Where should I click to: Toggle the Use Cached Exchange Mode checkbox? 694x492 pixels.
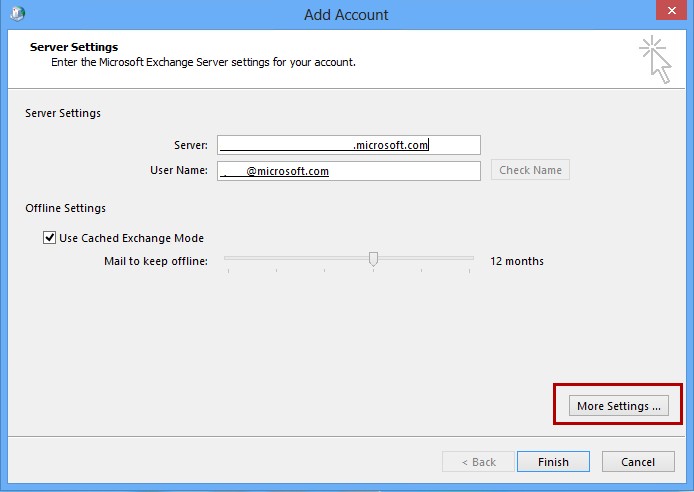[49, 238]
